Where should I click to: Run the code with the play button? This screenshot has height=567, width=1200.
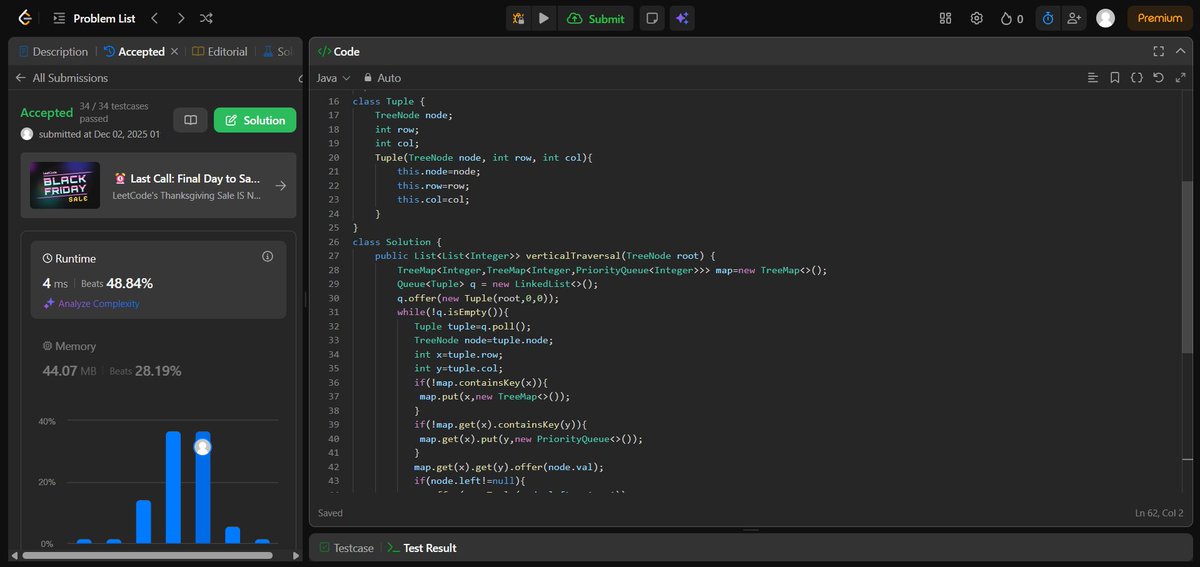click(x=544, y=18)
